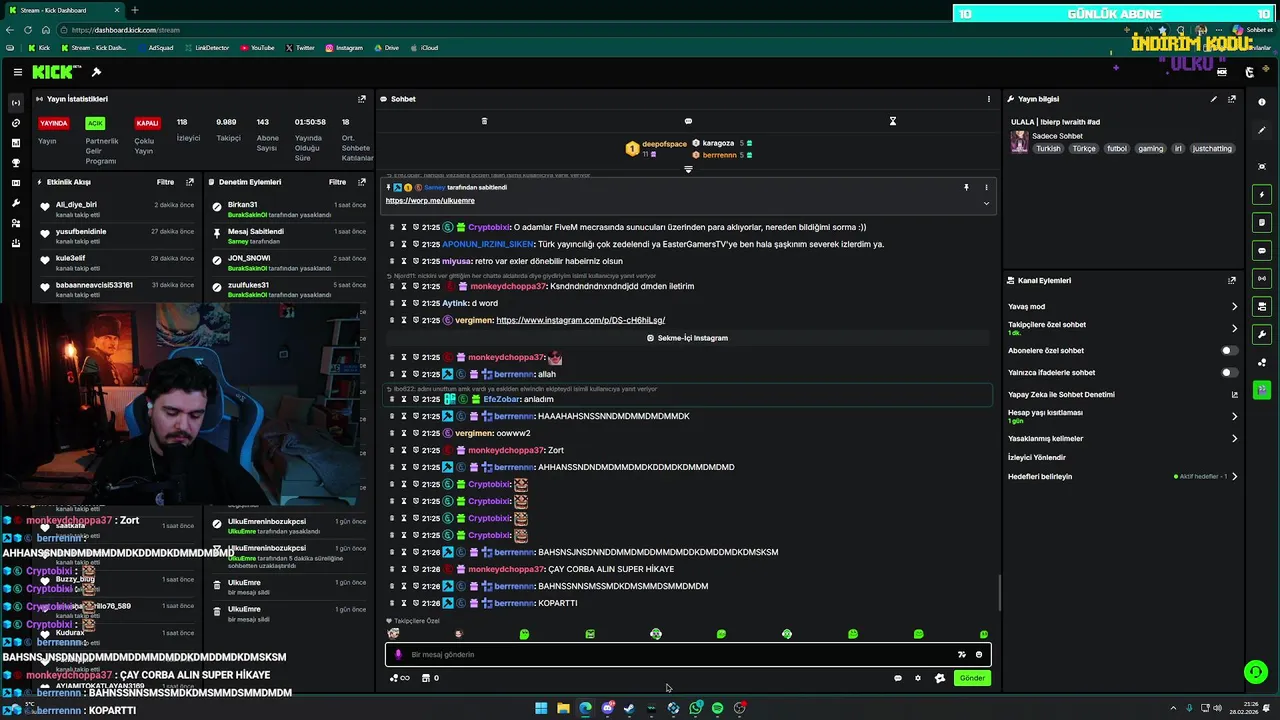Open the pinned worp.me/ulkuemre link

[430, 201]
